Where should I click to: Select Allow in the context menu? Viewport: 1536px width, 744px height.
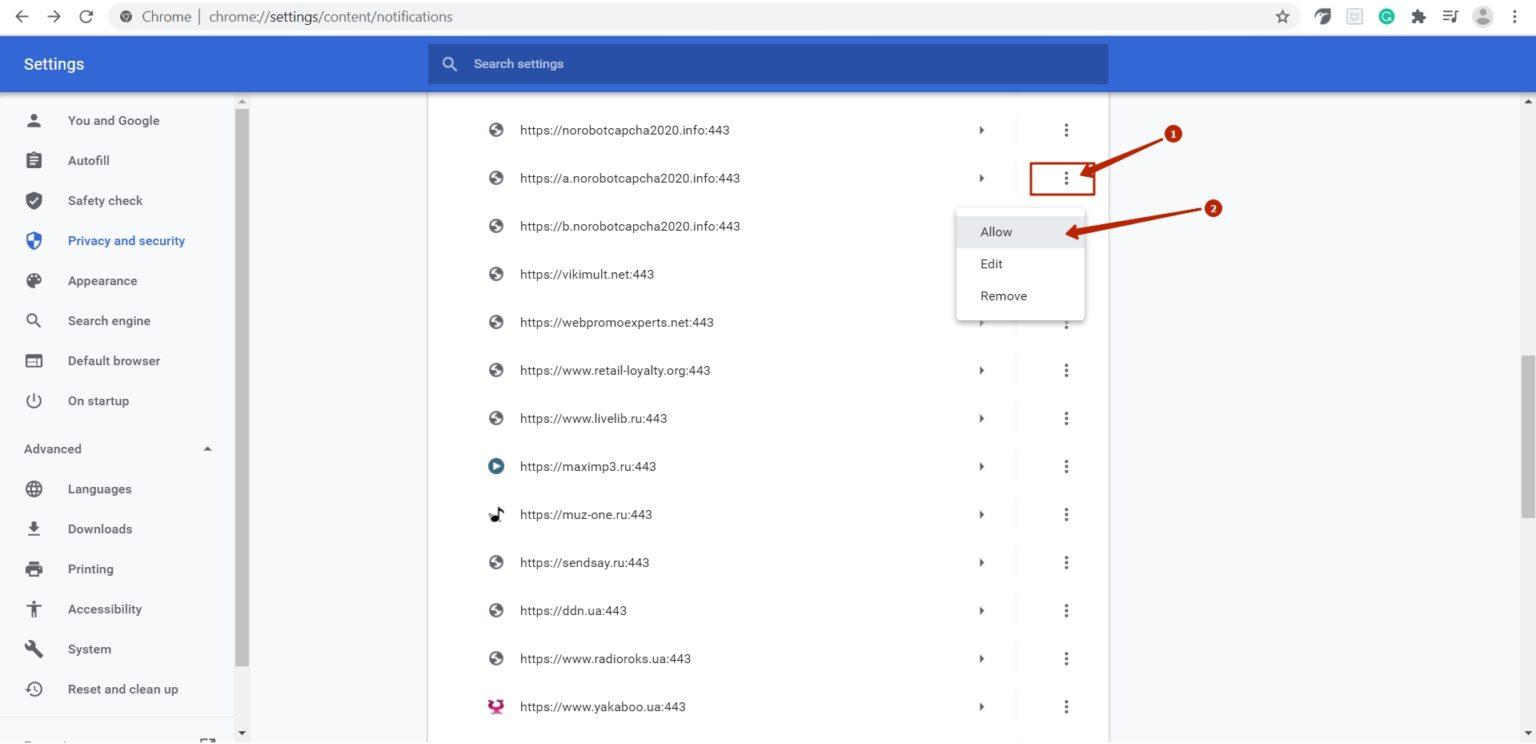tap(996, 232)
